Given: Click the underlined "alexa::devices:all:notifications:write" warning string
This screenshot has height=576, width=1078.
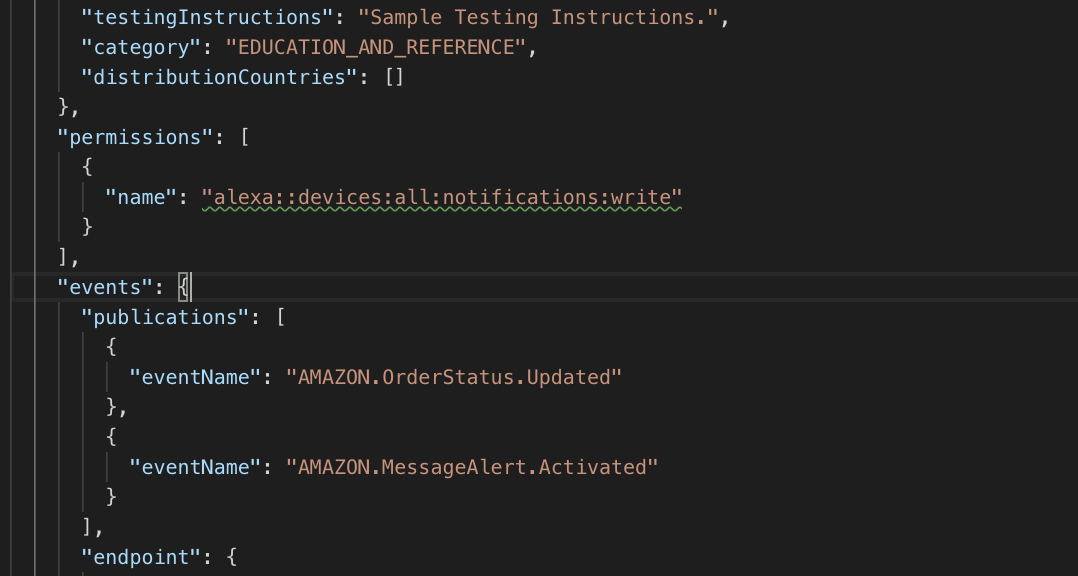Looking at the screenshot, I should pyautogui.click(x=441, y=197).
